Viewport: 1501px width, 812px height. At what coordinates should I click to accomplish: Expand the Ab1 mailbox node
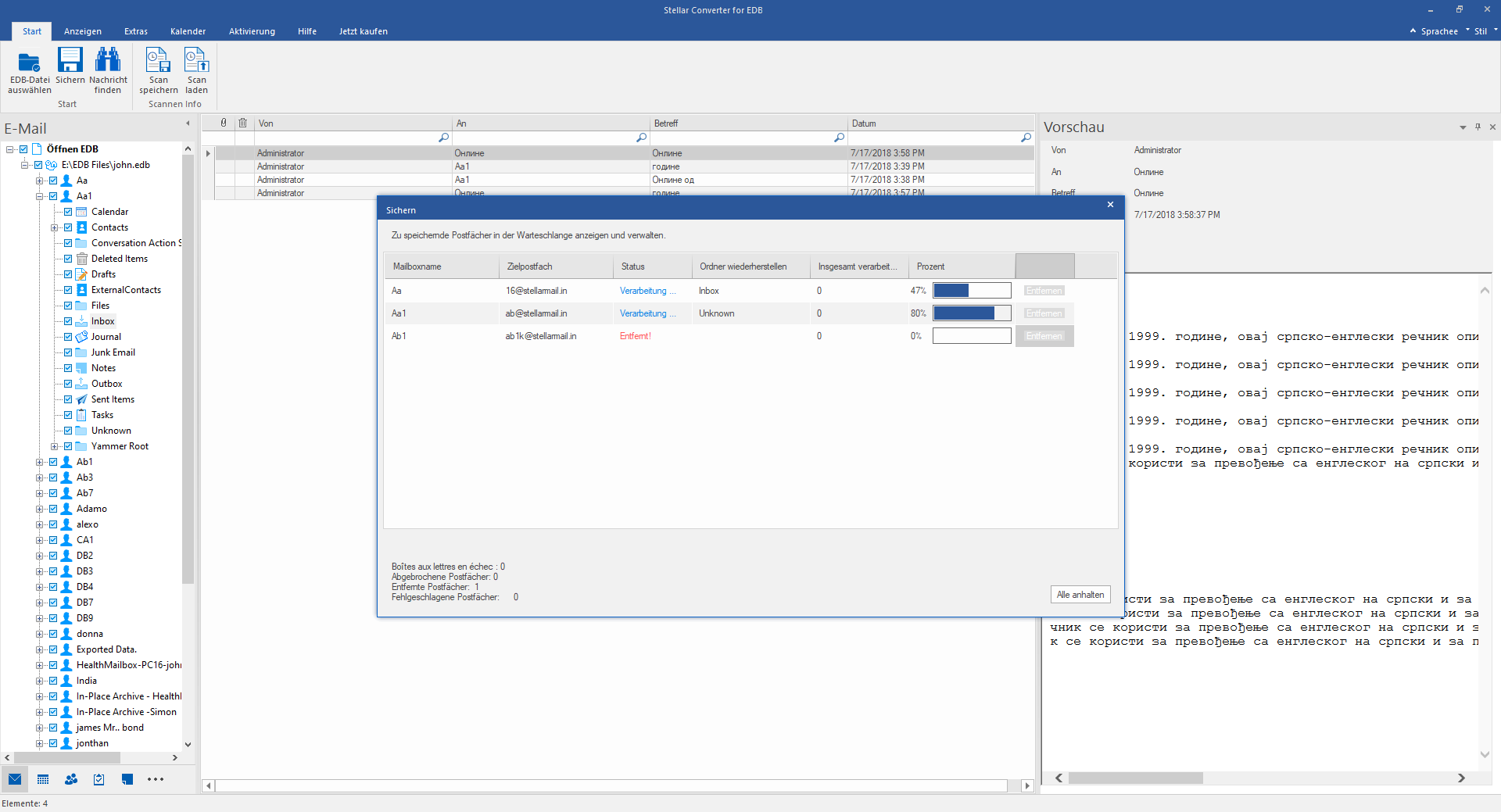click(x=39, y=462)
